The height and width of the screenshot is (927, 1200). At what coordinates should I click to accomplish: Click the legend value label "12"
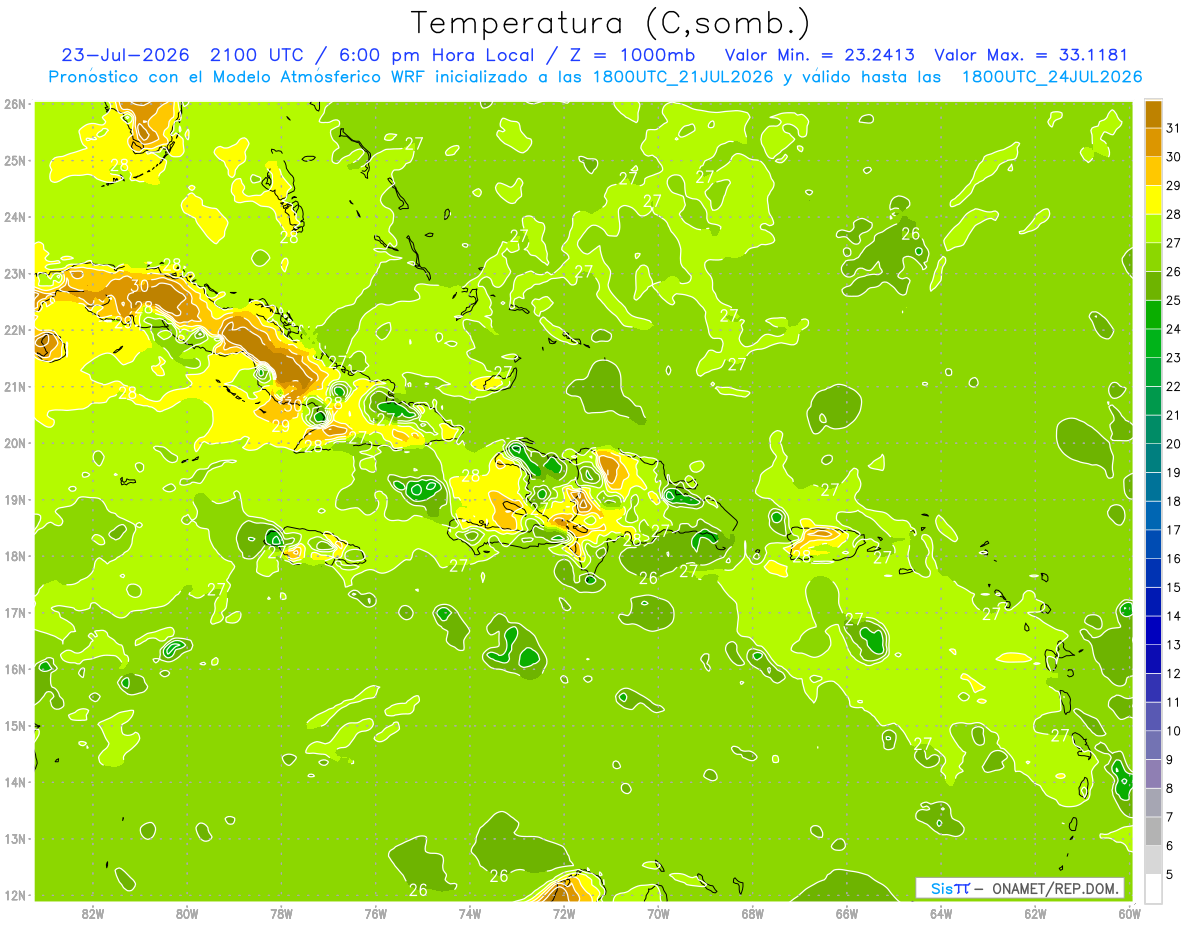(x=1174, y=674)
